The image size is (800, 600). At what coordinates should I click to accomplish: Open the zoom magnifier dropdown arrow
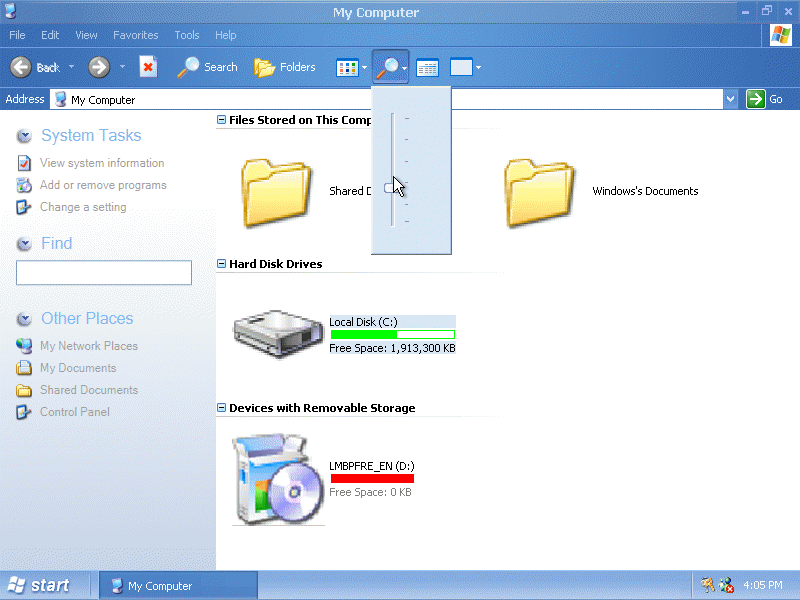[404, 68]
